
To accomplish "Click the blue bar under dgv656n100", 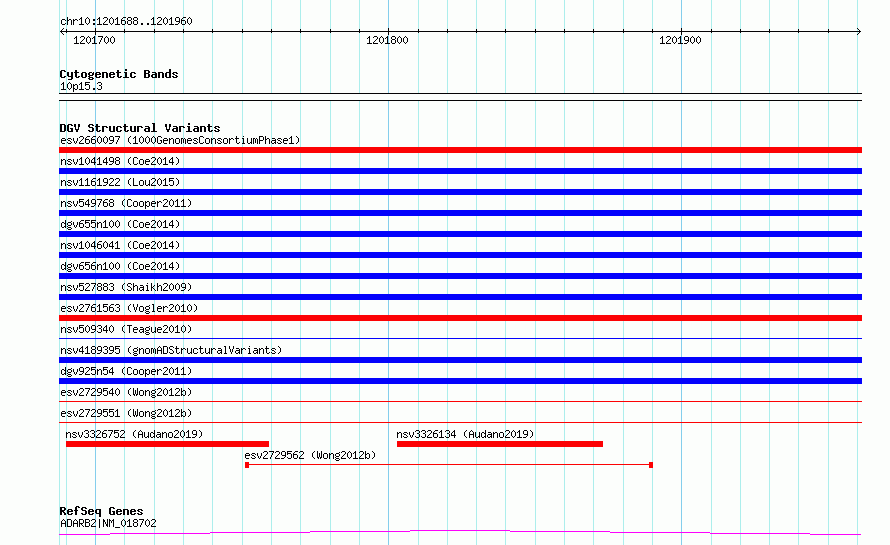I will pyautogui.click(x=460, y=276).
